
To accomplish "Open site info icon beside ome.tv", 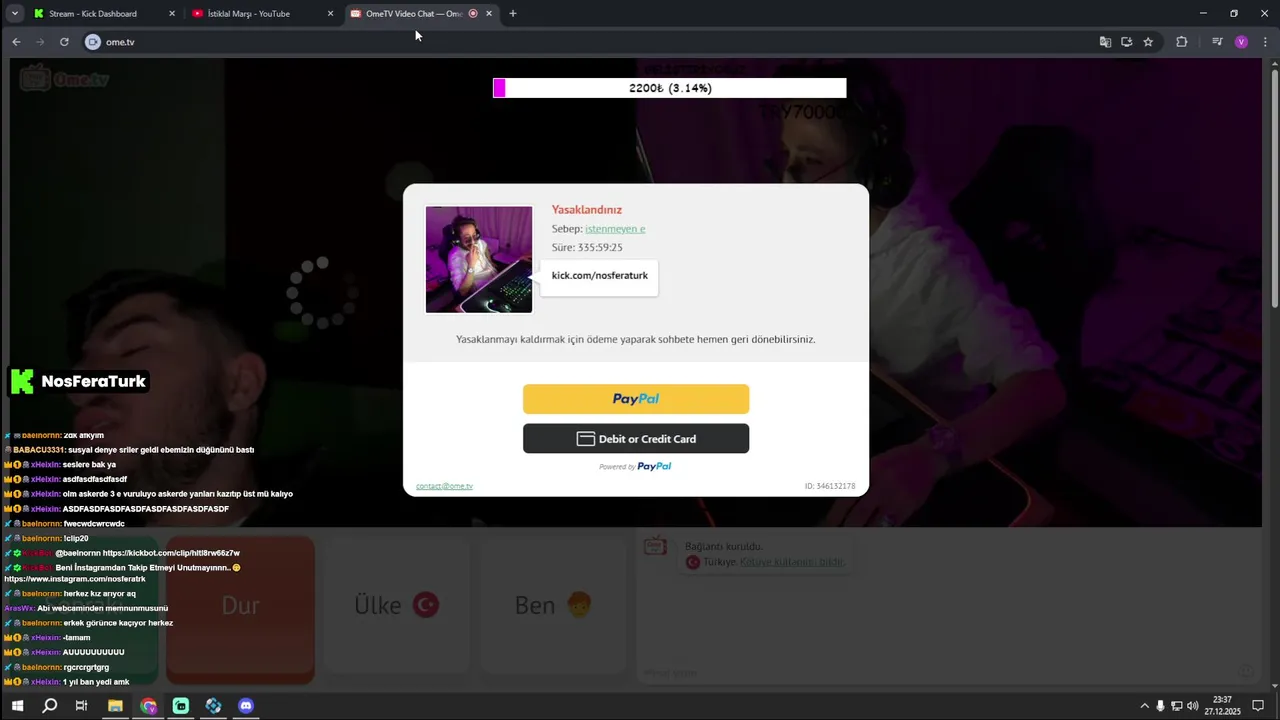I will [93, 42].
